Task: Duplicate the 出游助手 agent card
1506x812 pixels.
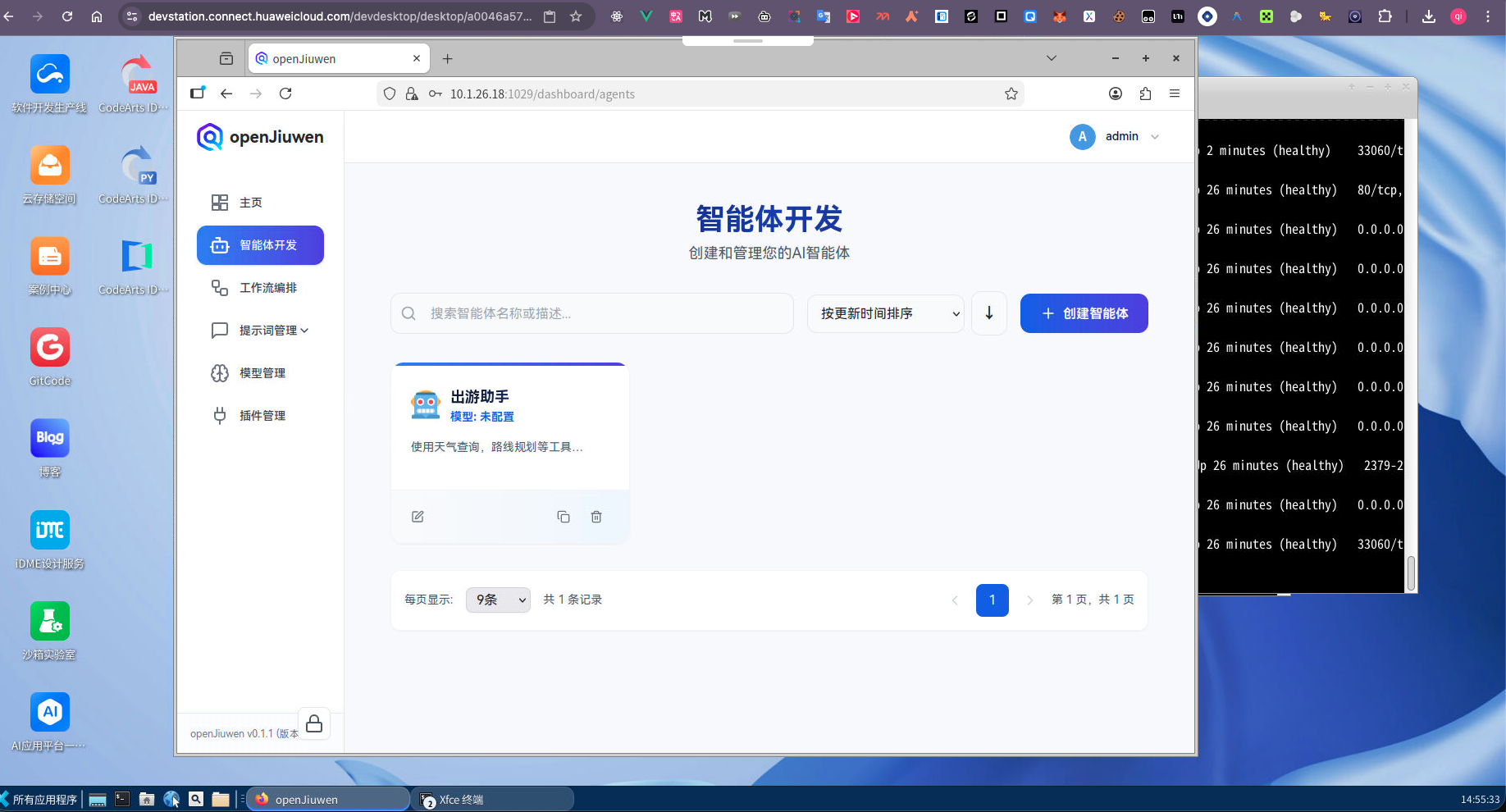Action: point(564,516)
